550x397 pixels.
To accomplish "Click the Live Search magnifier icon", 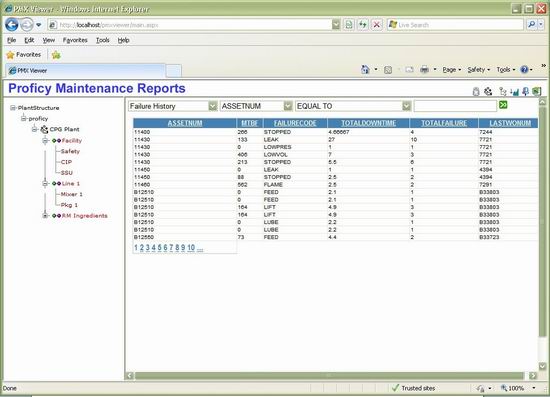I will (531, 25).
